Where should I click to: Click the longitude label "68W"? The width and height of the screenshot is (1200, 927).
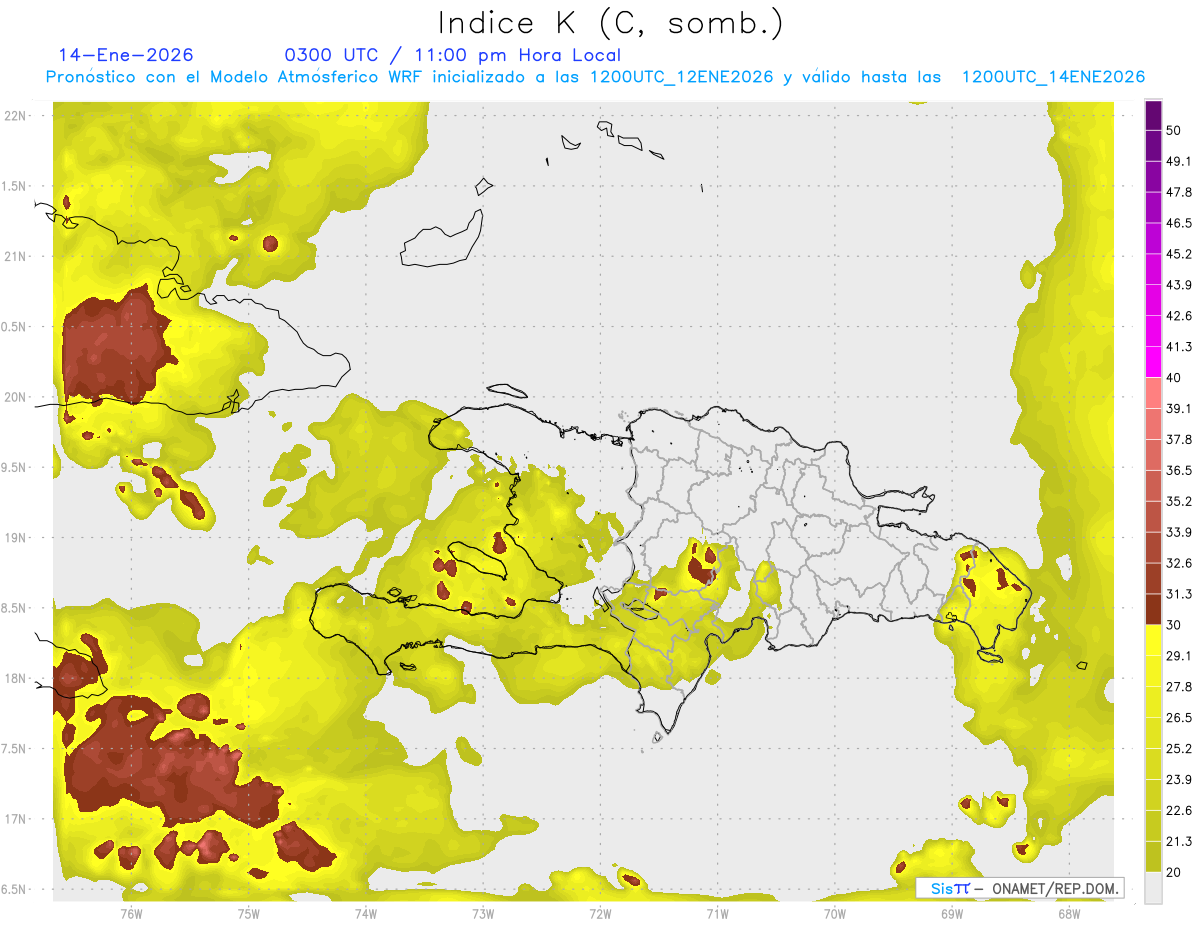[1068, 913]
